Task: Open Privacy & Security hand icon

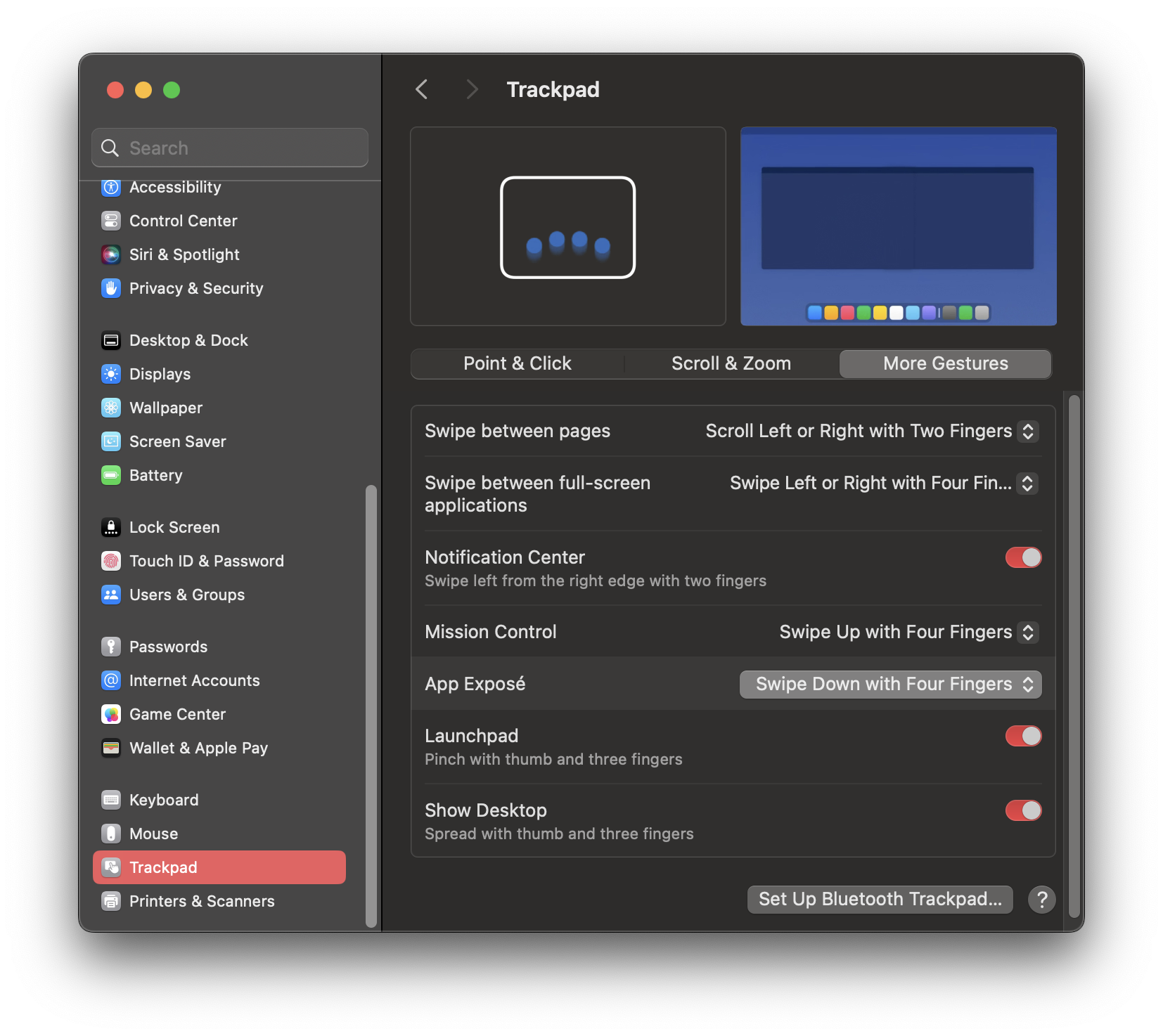Action: tap(111, 288)
